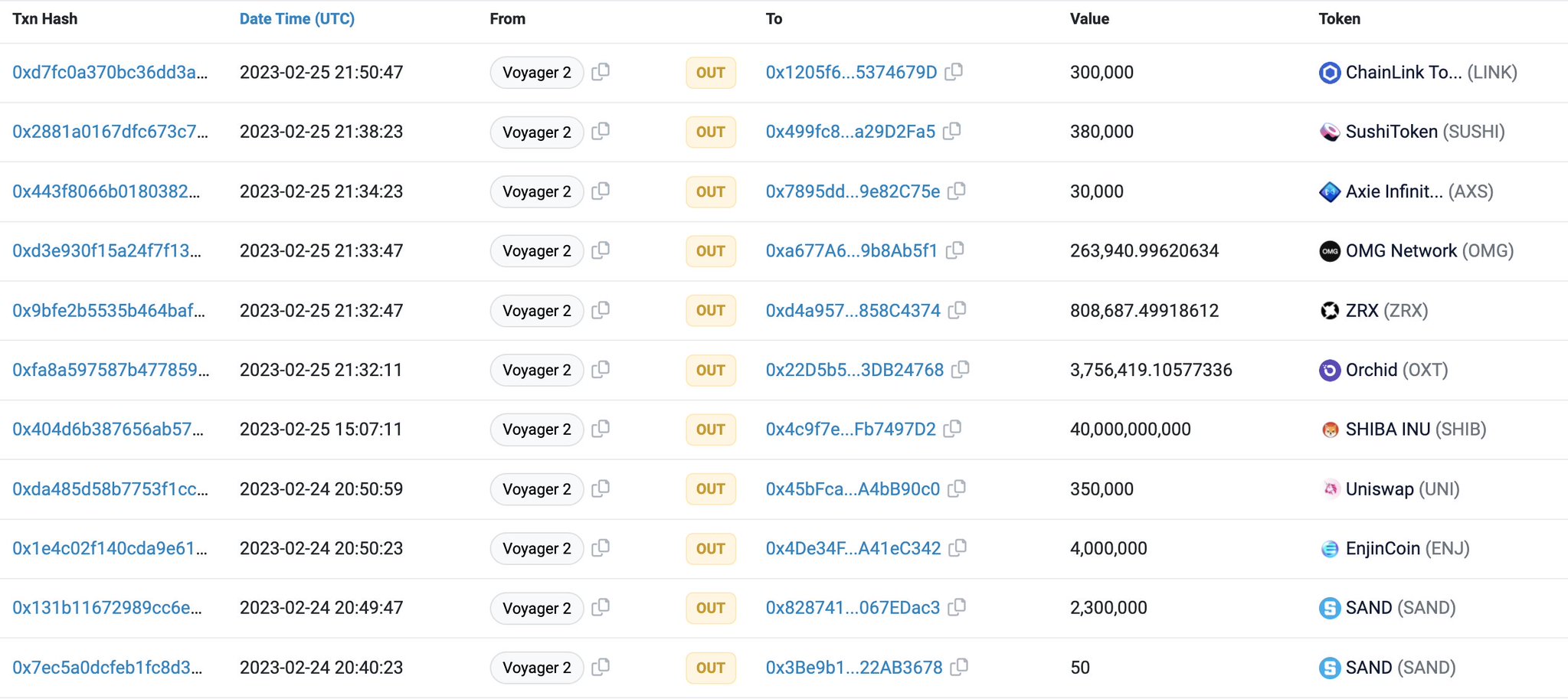The width and height of the screenshot is (1568, 699).
Task: Select the timestamp 2023-02-25 15:07:11
Action: point(321,429)
